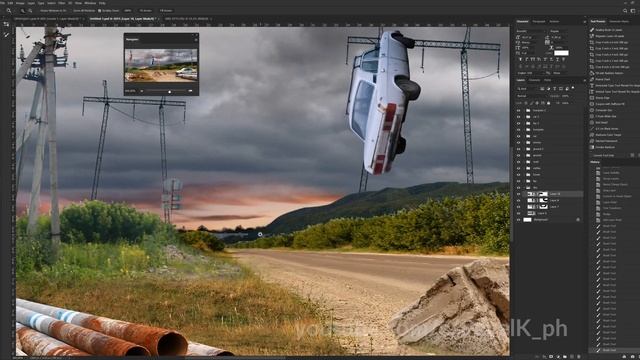Click the Zoom Out mode icon
The width and height of the screenshot is (640, 360).
30,11
